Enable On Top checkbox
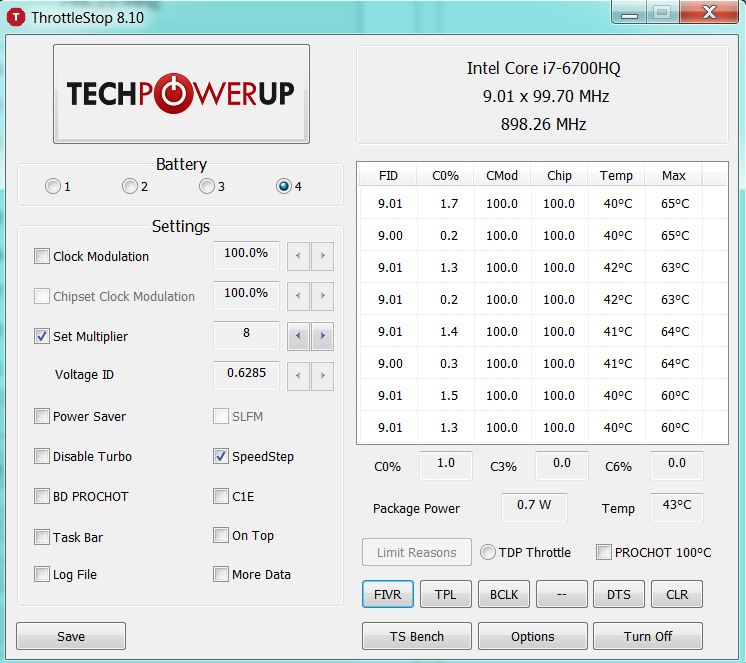The width and height of the screenshot is (746, 663). point(220,535)
